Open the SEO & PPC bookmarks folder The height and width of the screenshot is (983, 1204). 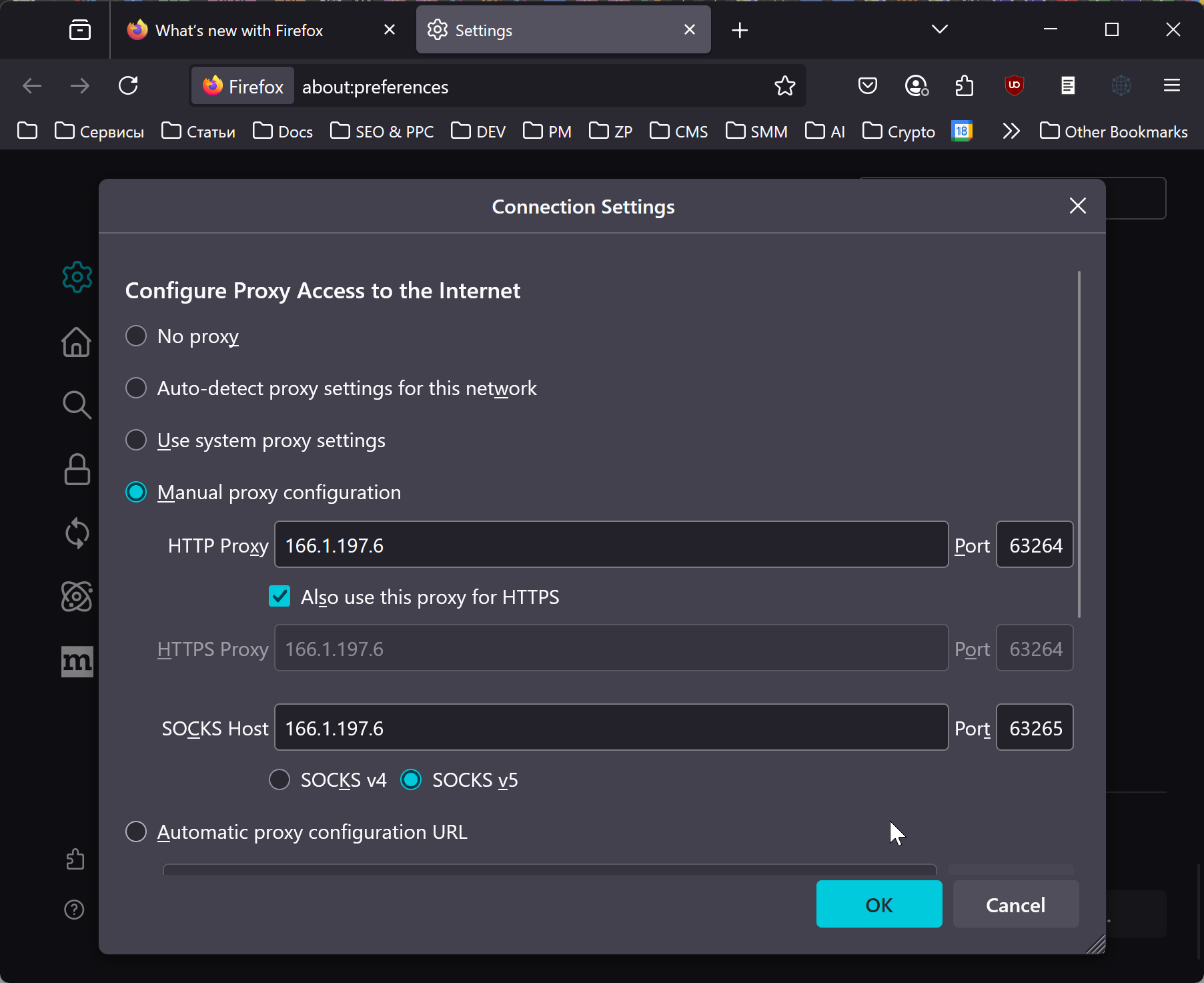tap(382, 131)
